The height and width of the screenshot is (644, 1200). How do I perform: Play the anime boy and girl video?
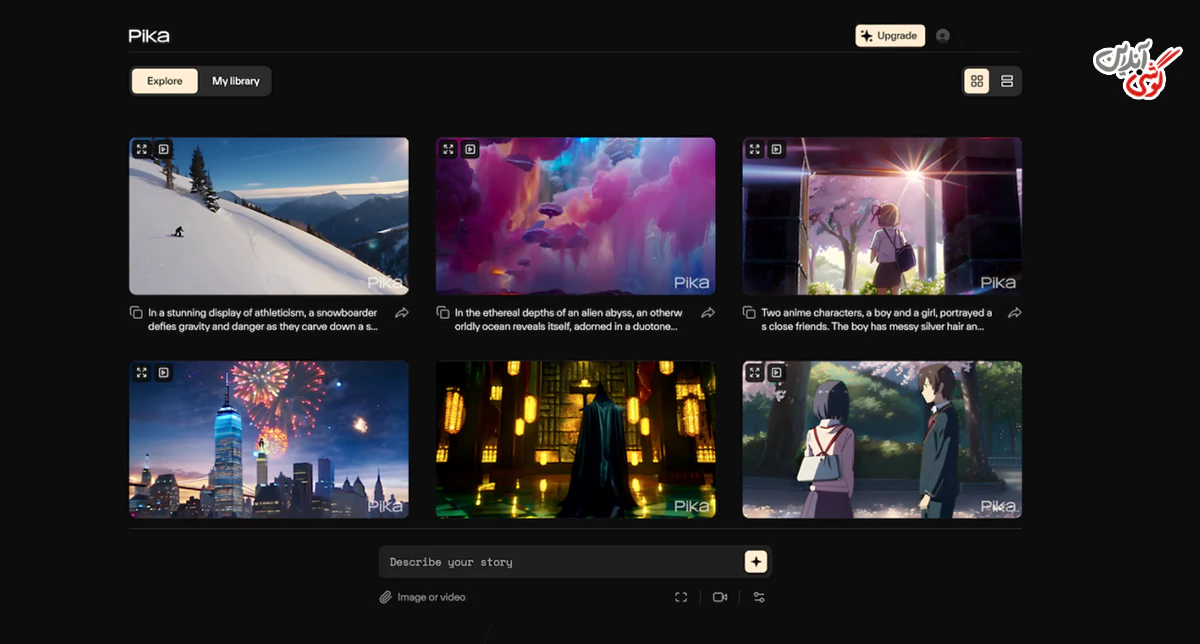pos(777,373)
